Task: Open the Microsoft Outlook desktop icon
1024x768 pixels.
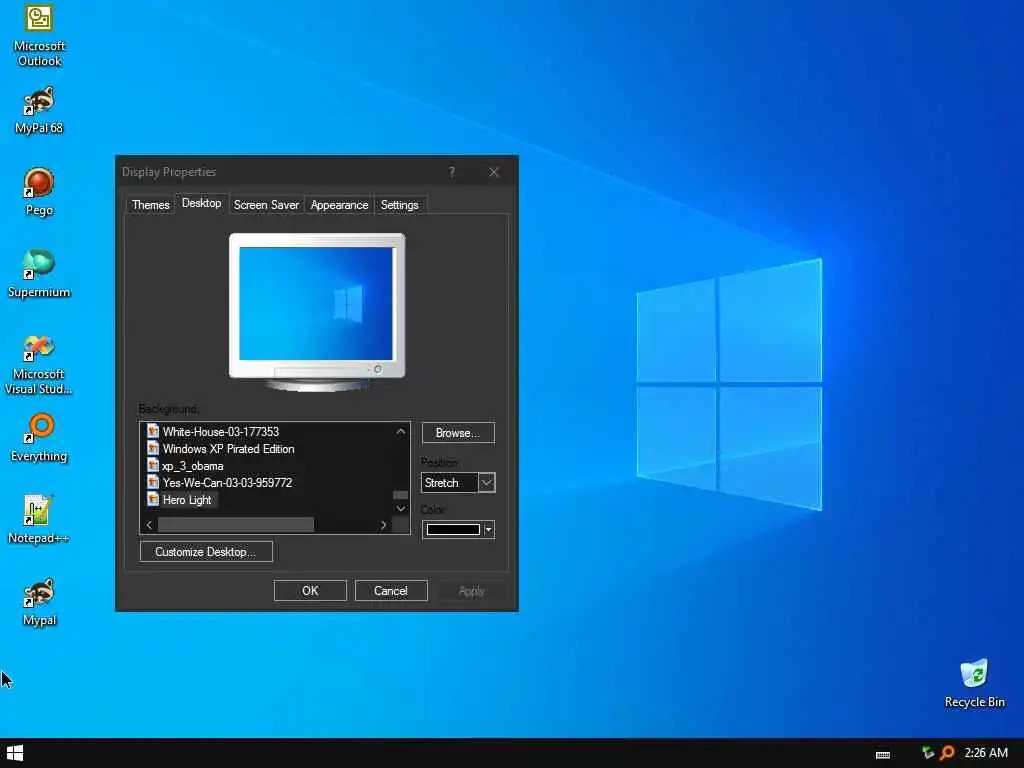Action: pyautogui.click(x=39, y=35)
